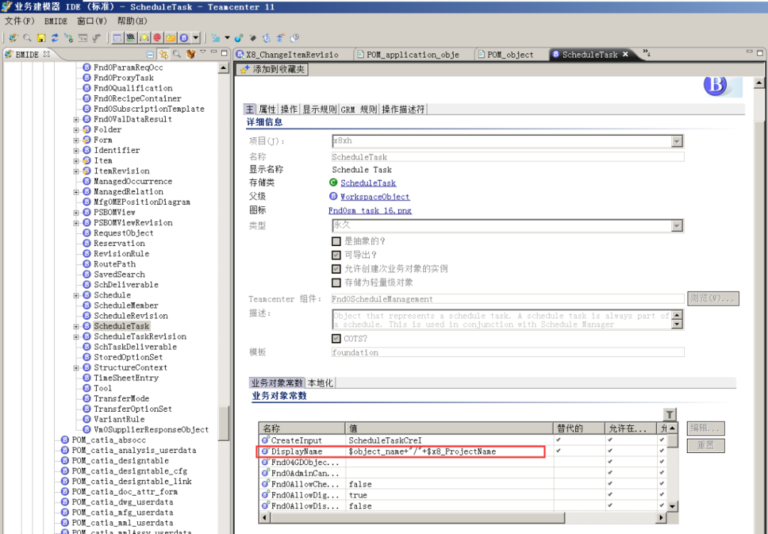
Task: Click the 编辑... button
Action: pos(706,428)
